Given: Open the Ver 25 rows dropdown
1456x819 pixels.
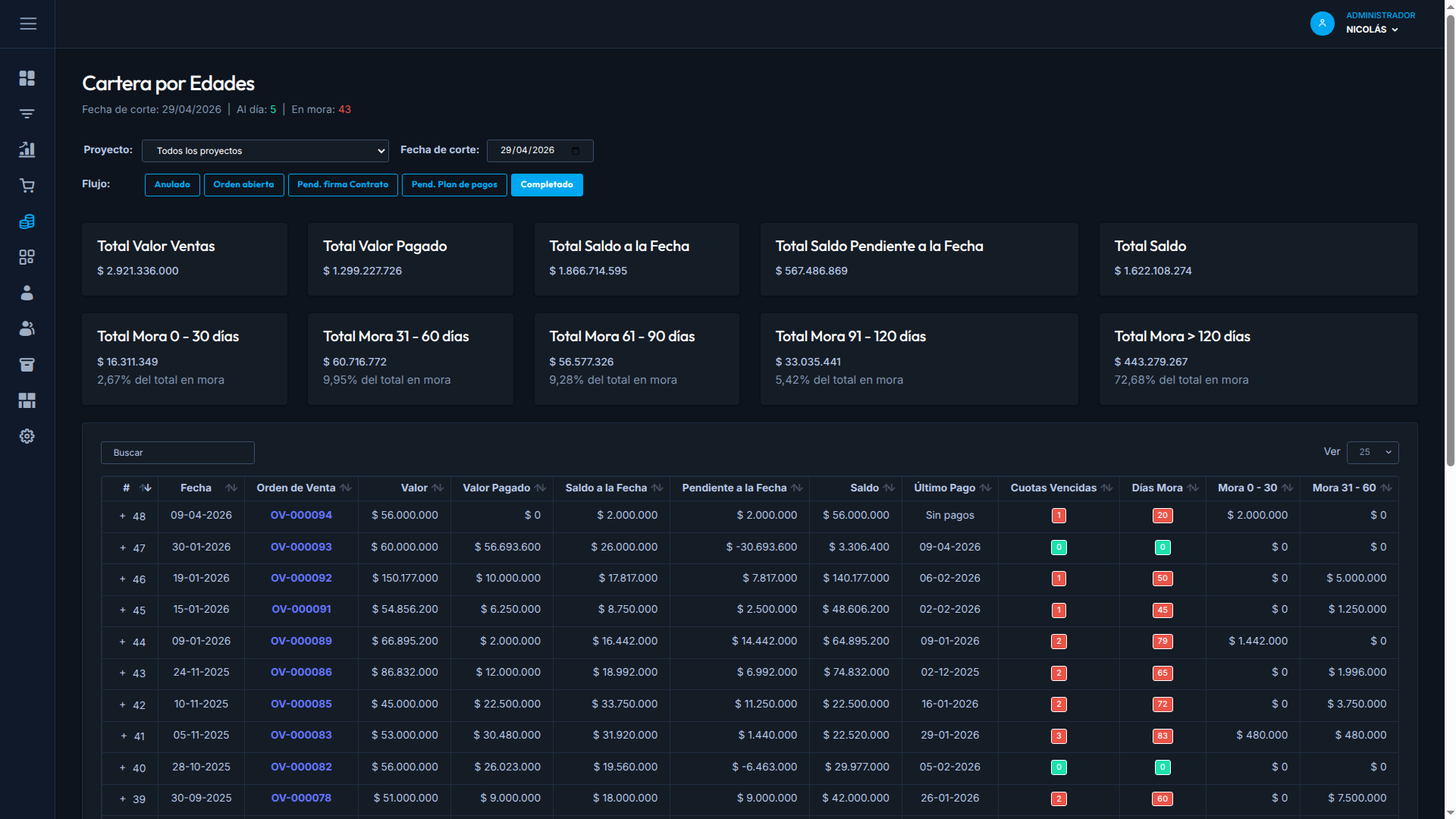Looking at the screenshot, I should tap(1373, 453).
